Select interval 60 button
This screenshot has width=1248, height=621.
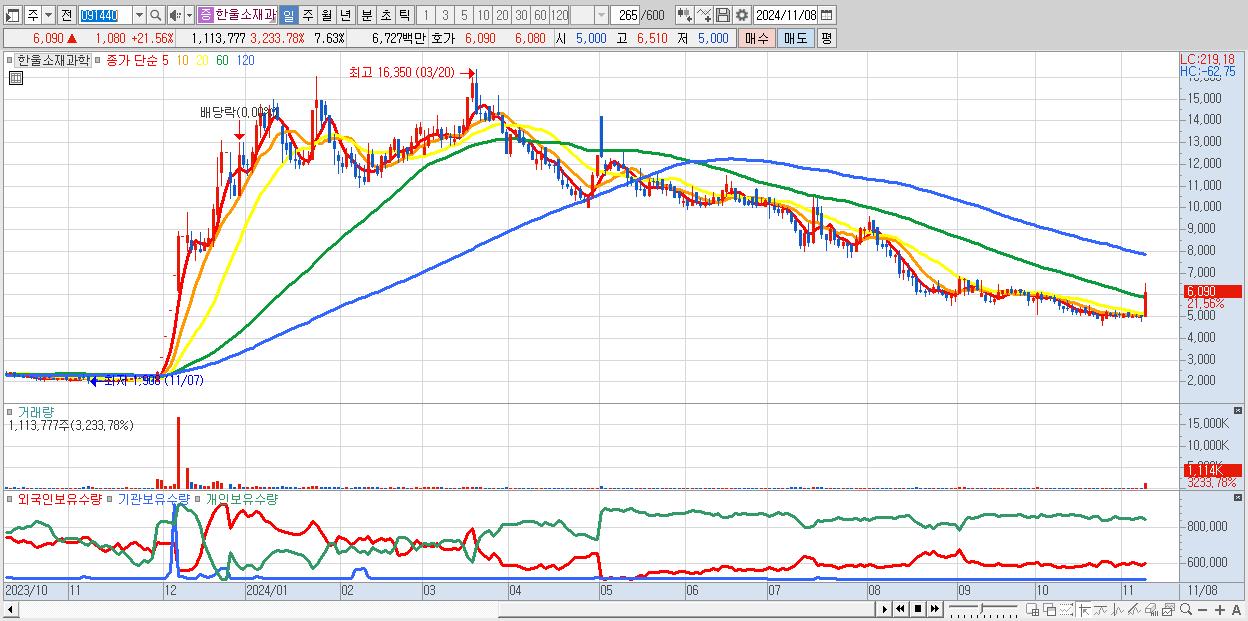540,15
